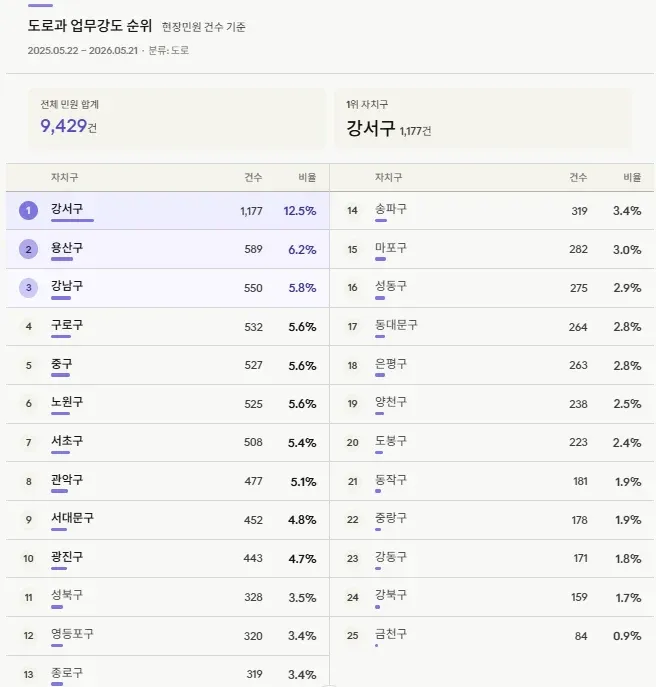Click the 275 count for 성동구

pos(578,288)
